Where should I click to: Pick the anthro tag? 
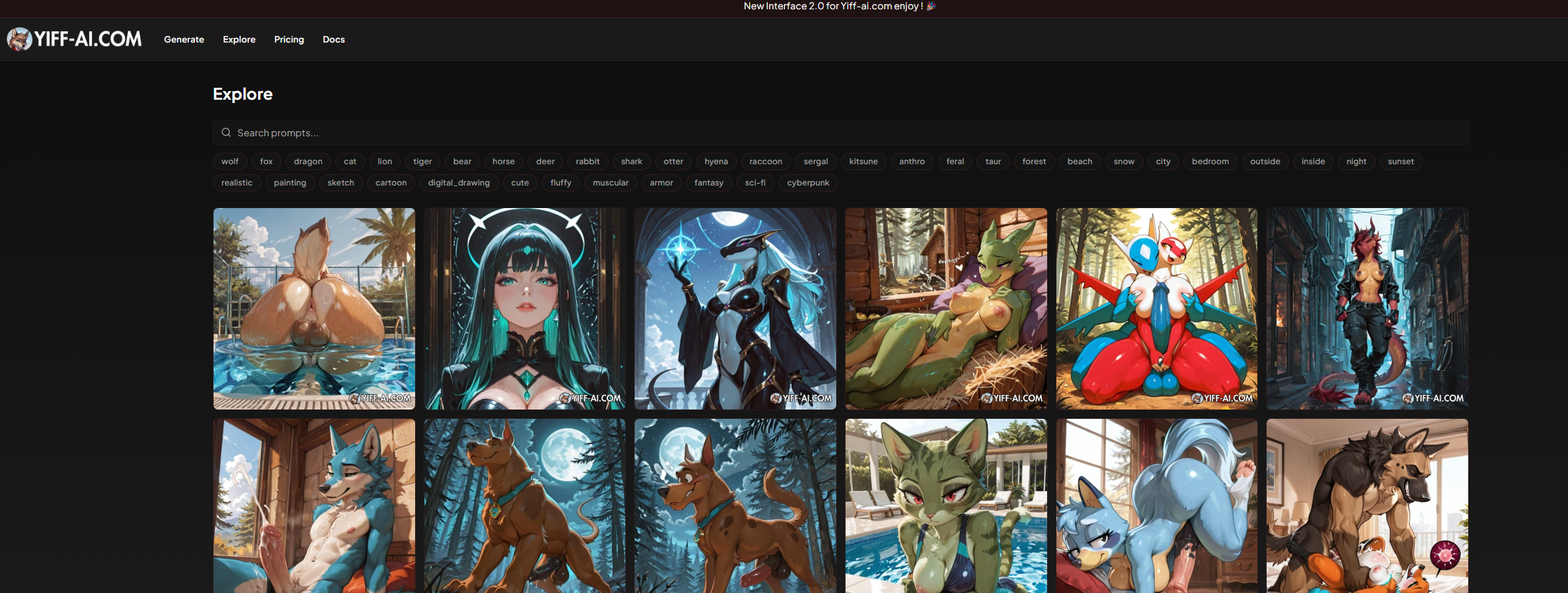pos(912,162)
